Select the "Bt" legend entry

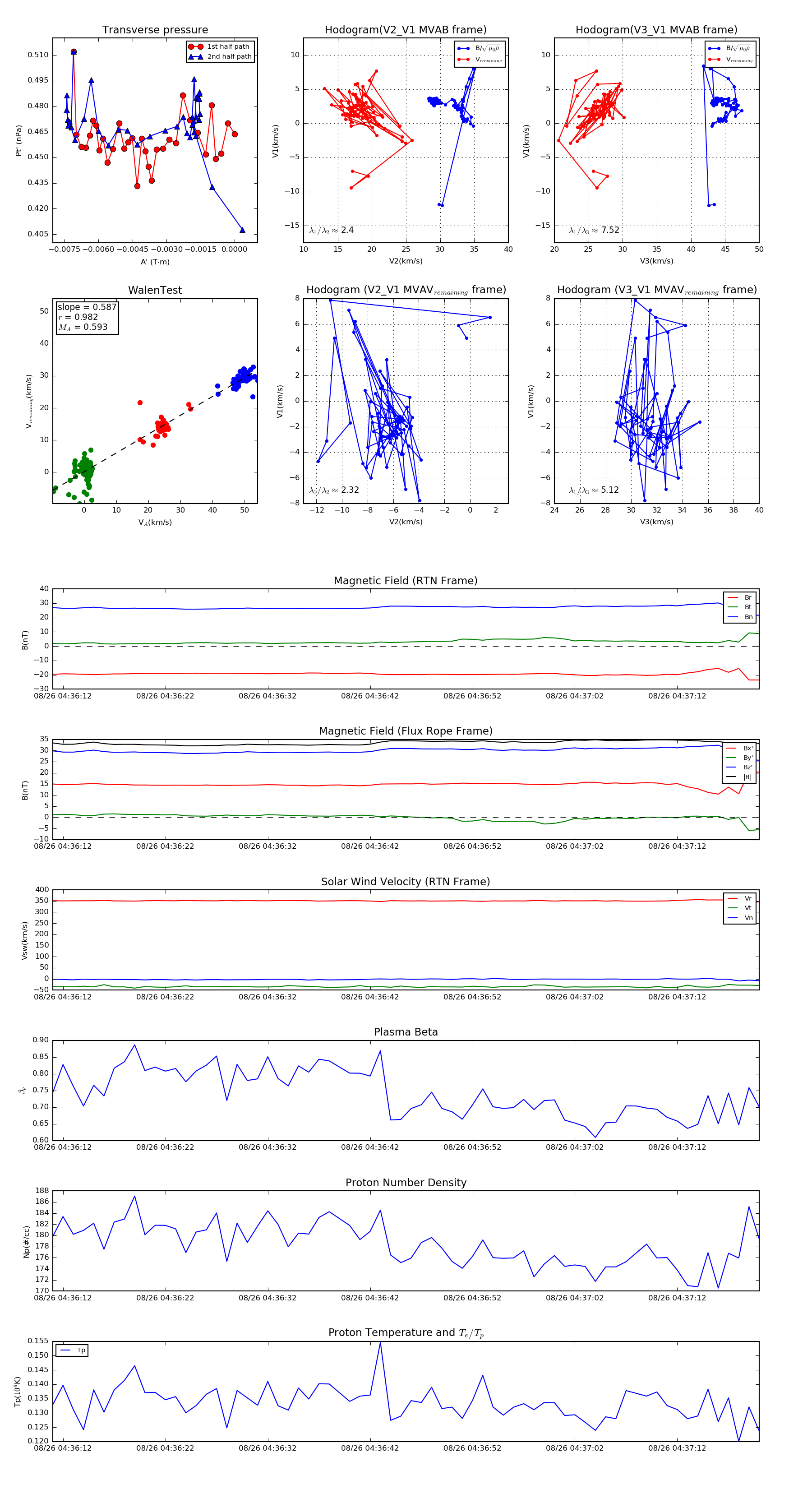pyautogui.click(x=740, y=607)
